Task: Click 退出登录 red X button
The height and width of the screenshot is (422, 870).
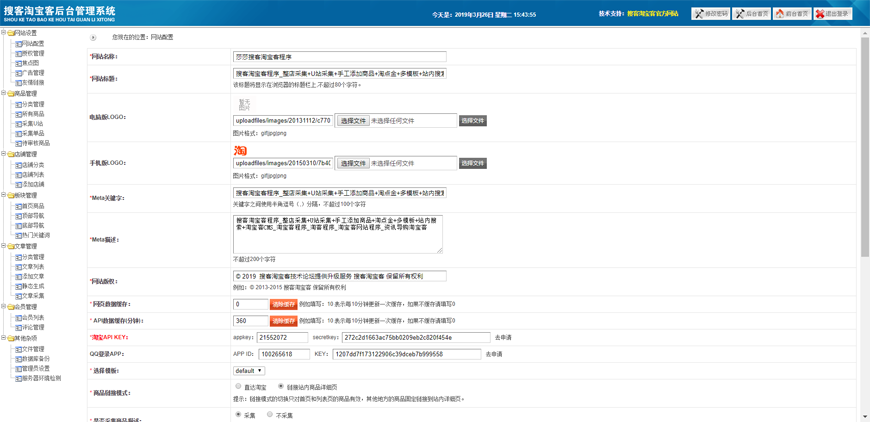Action: (x=833, y=14)
